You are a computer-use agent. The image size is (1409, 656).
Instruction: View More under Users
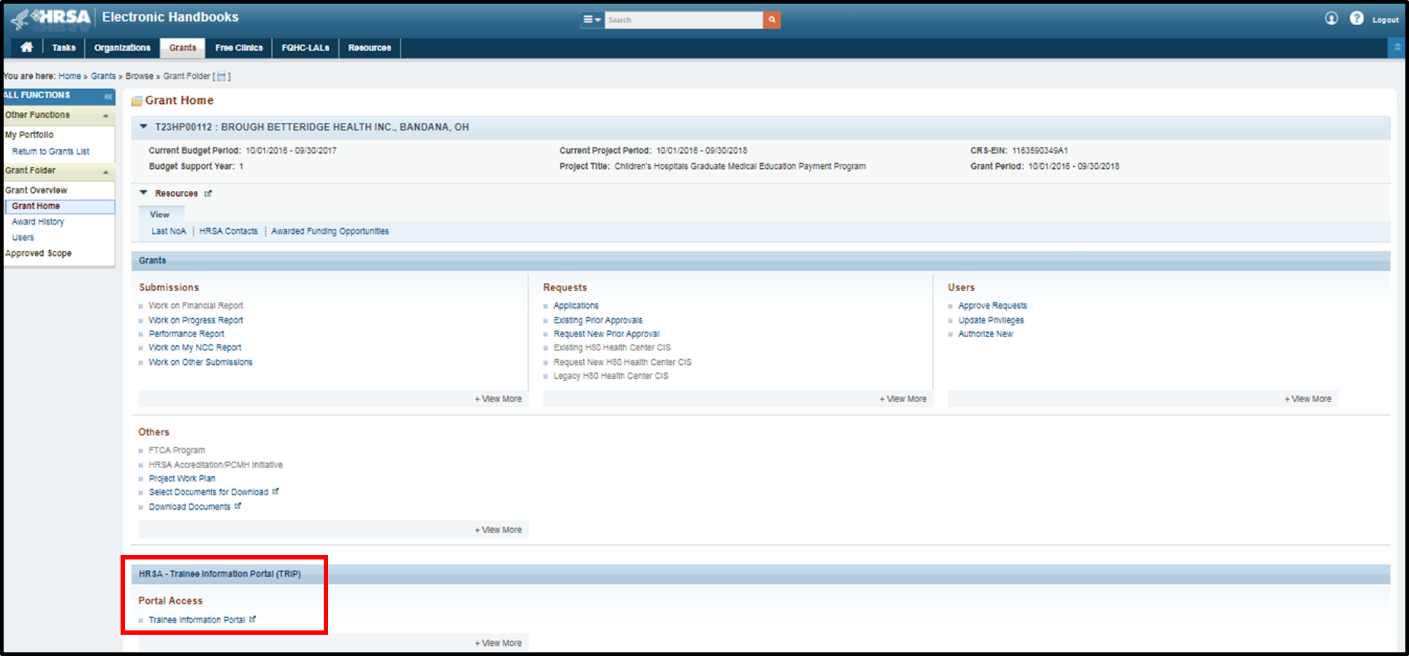point(1308,399)
